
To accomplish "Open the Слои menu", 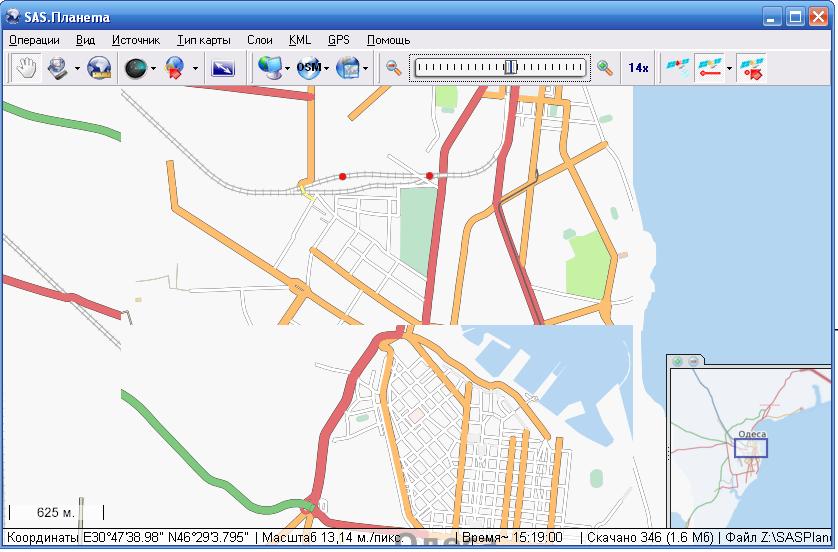I will 259,40.
